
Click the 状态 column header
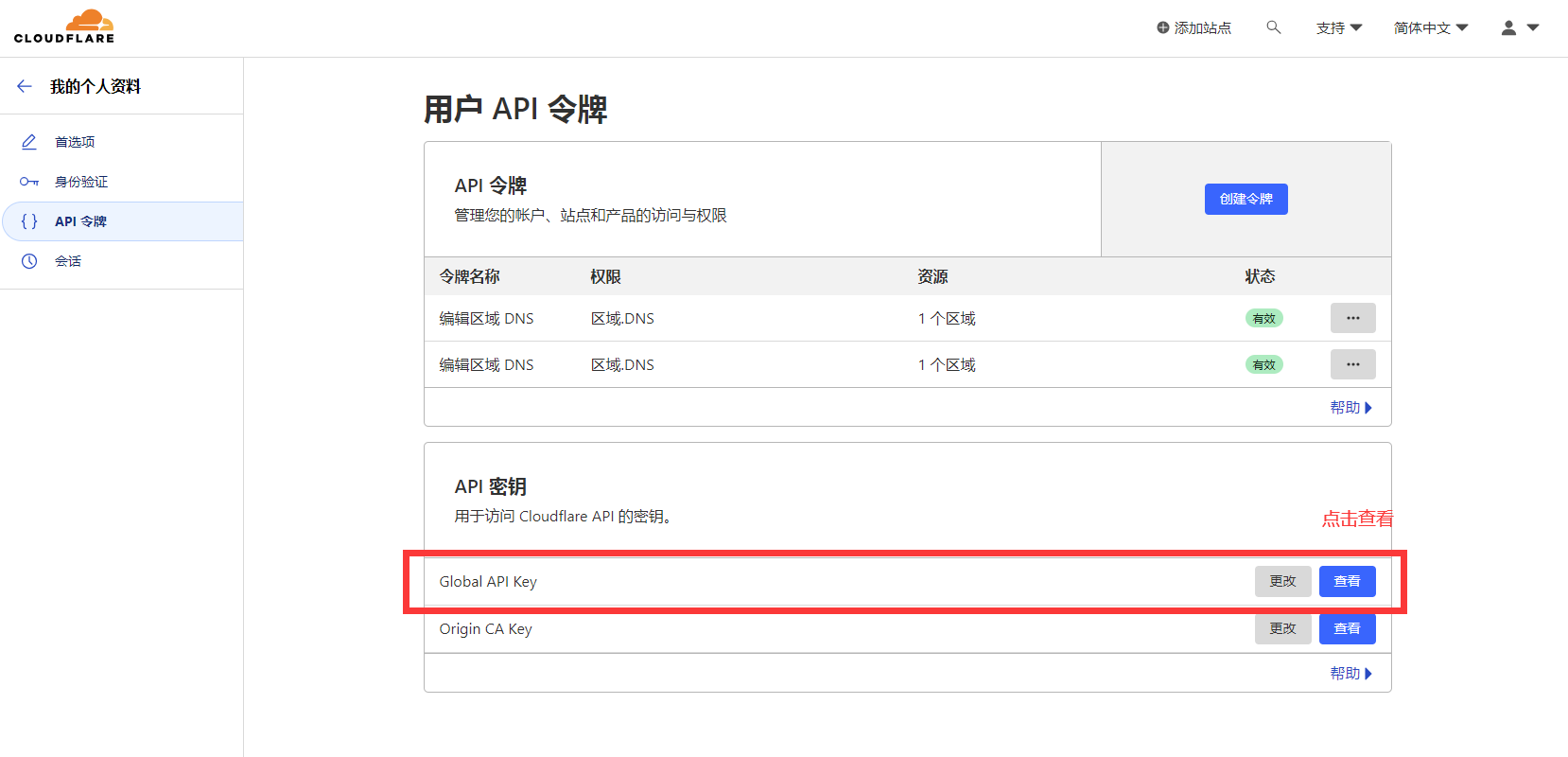coord(1260,276)
